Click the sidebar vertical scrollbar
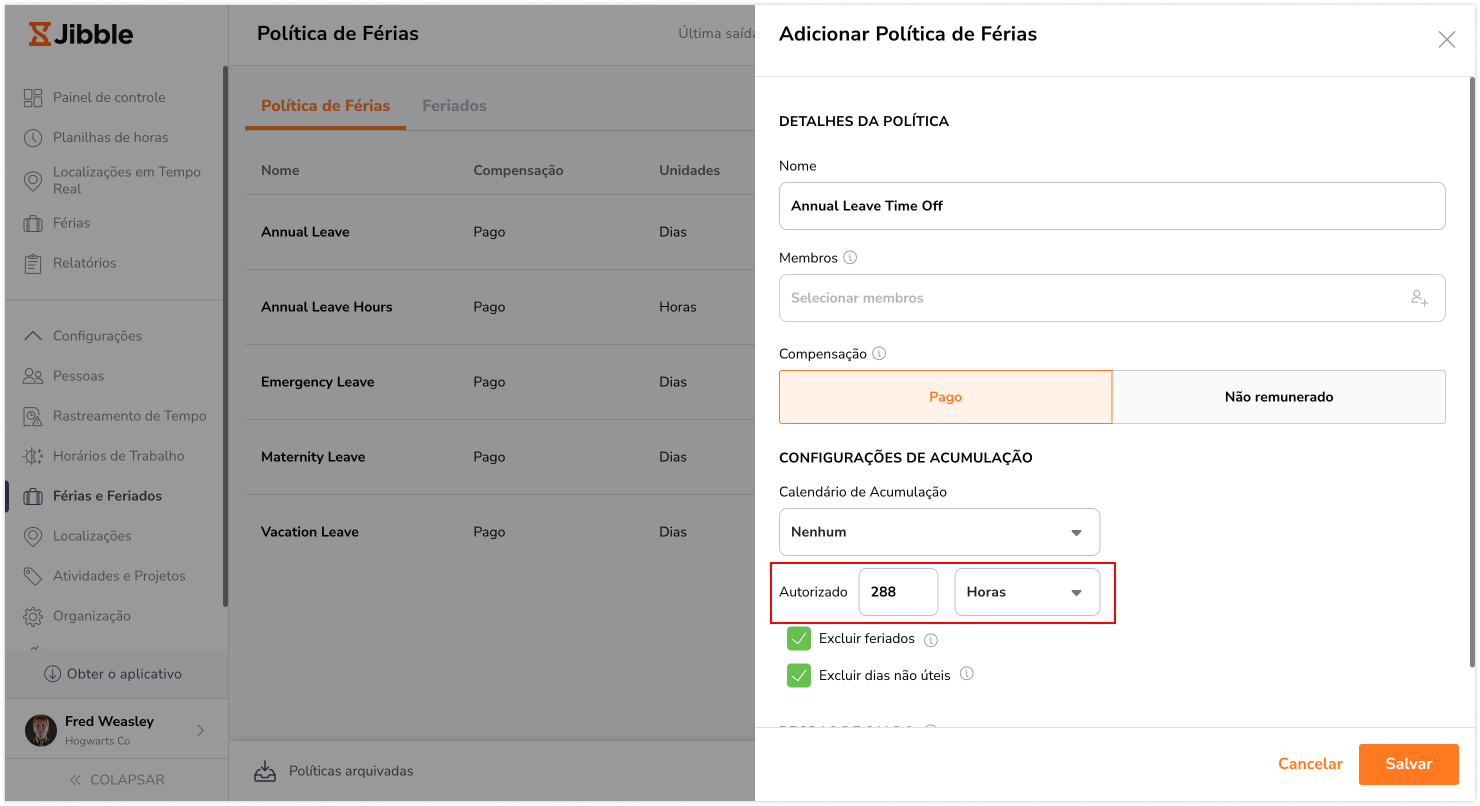 click(225, 335)
